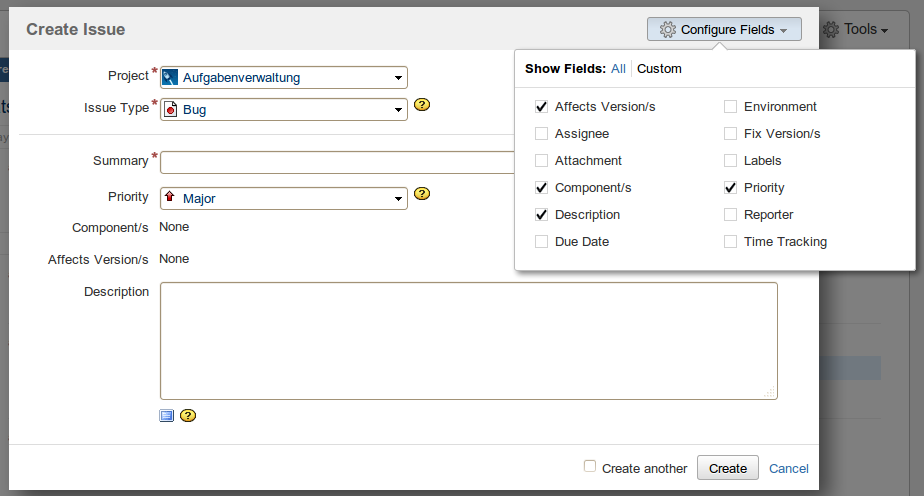Viewport: 924px width, 496px height.
Task: Click the help icon beside Priority
Action: [422, 194]
